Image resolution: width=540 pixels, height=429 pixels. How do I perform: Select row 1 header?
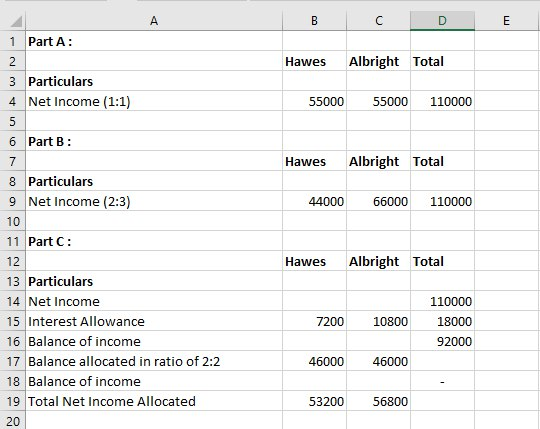13,41
